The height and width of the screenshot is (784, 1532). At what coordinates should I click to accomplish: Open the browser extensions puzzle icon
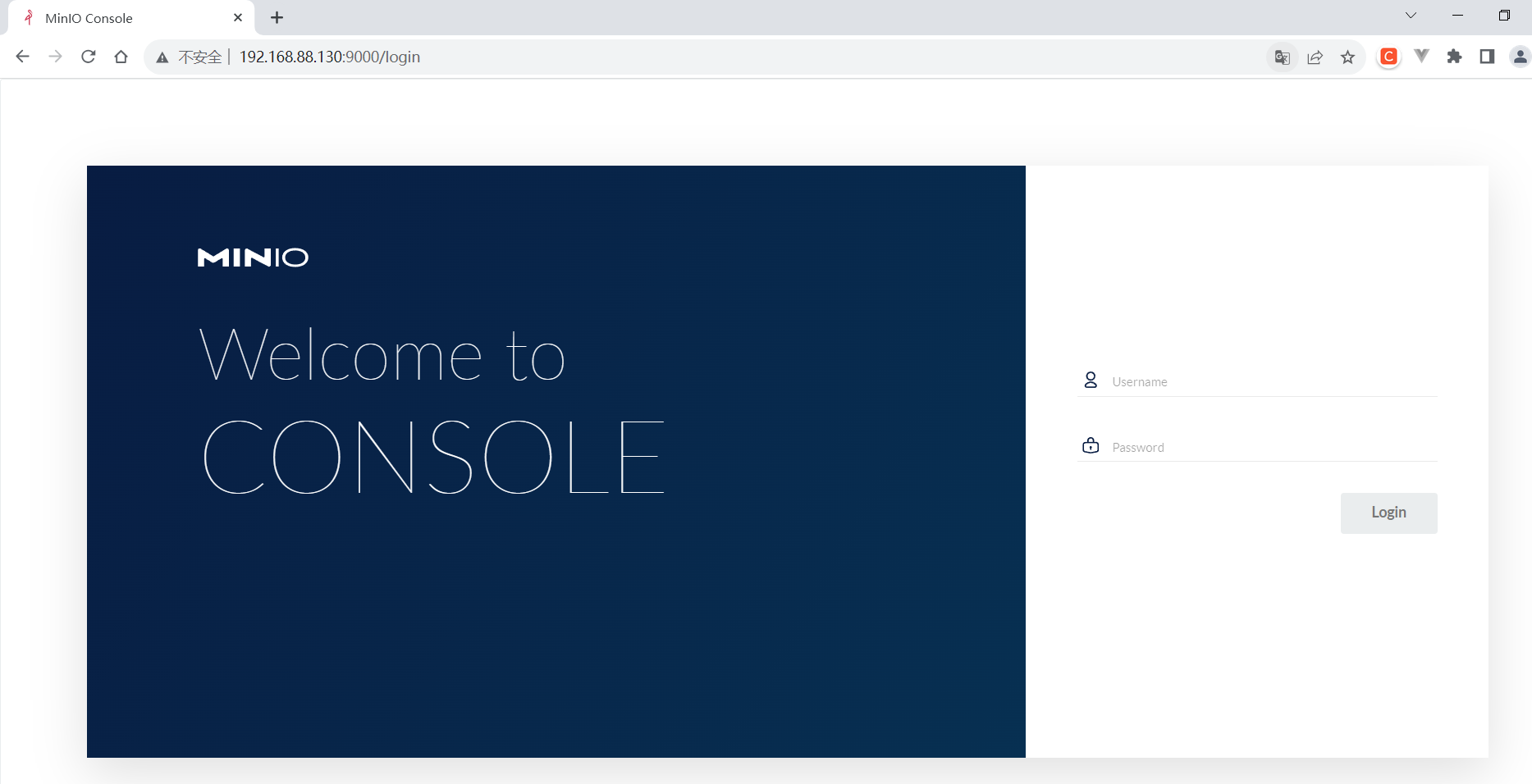1454,57
